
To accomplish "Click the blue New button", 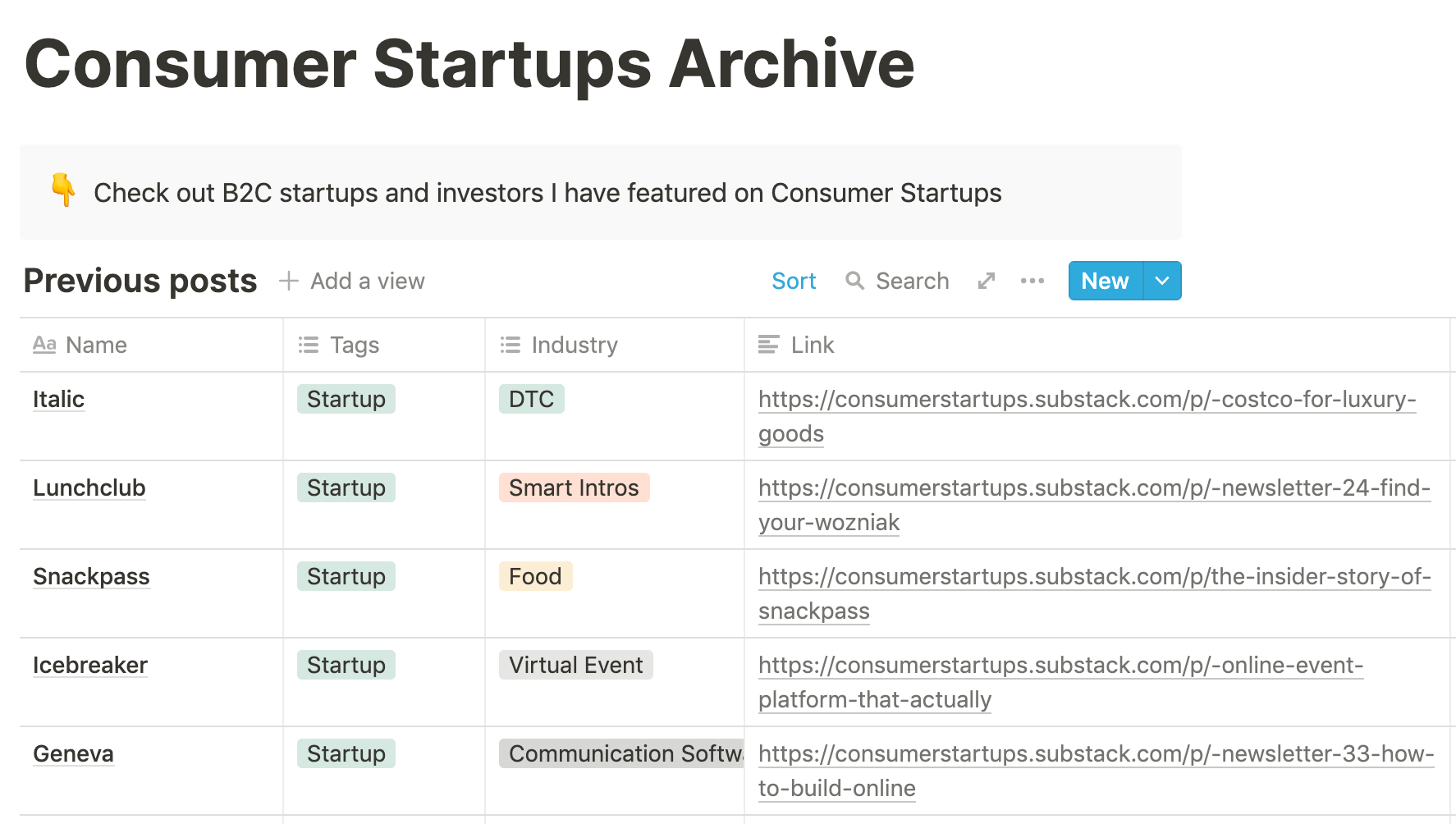I will point(1106,281).
